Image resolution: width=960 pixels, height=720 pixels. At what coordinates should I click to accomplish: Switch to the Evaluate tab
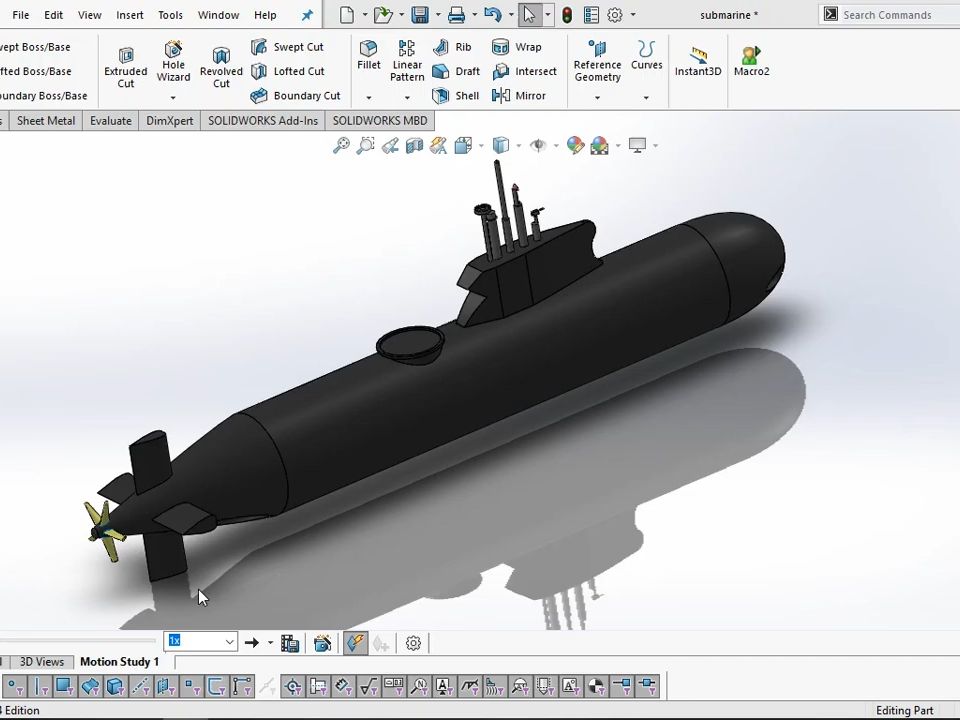[111, 121]
